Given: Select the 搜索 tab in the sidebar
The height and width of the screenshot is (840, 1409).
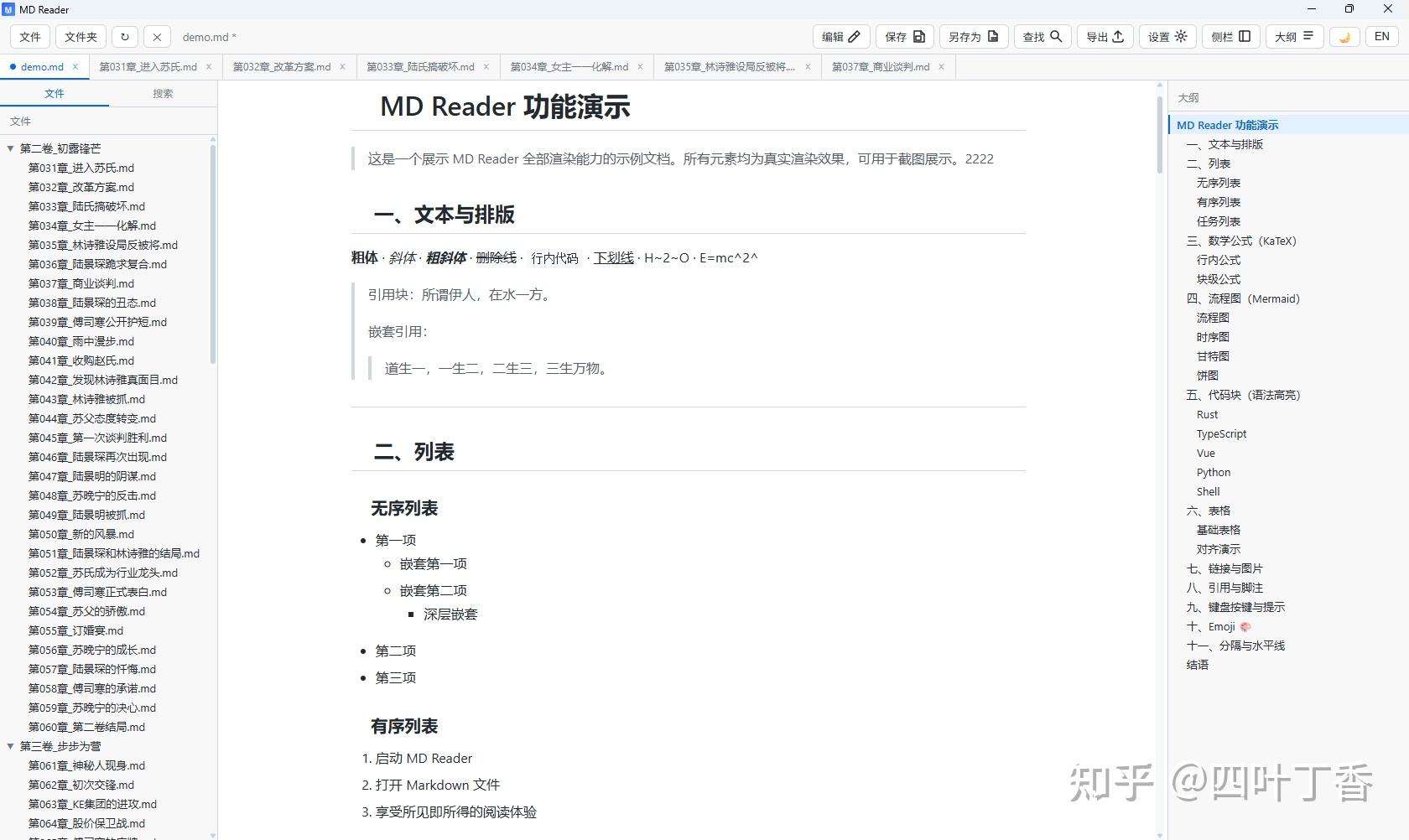Looking at the screenshot, I should [163, 94].
